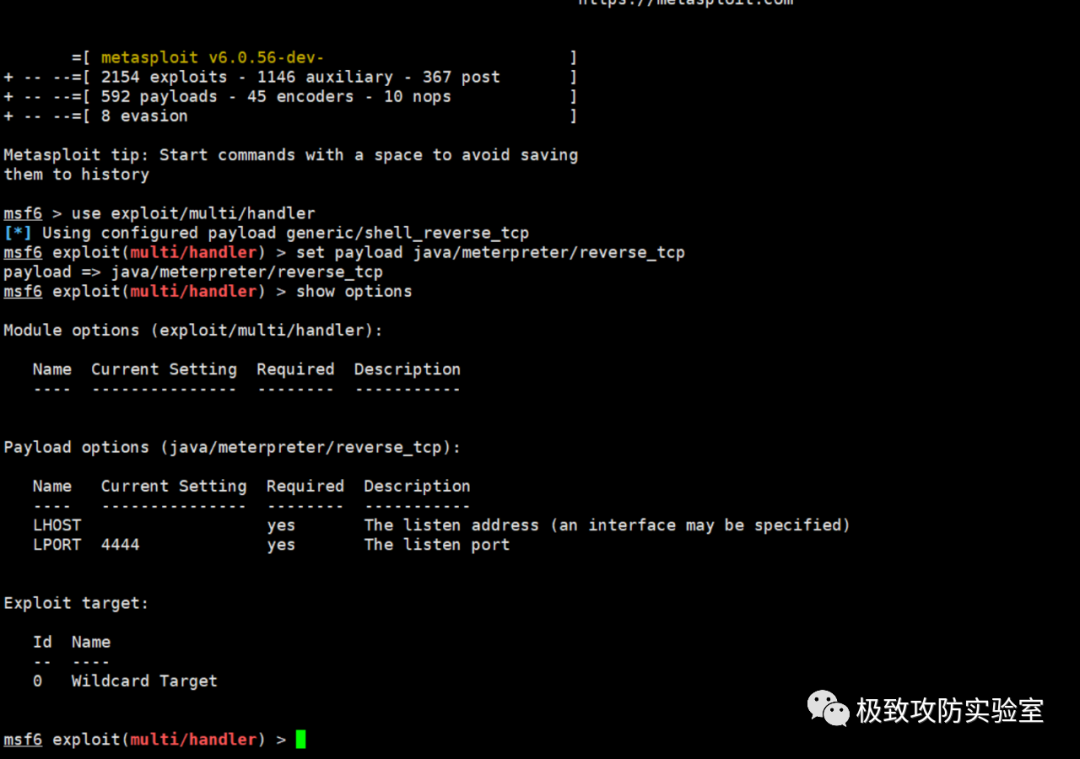Screen dimensions: 1080x759
Task: Click the Metasploit tip text
Action: coord(290,155)
